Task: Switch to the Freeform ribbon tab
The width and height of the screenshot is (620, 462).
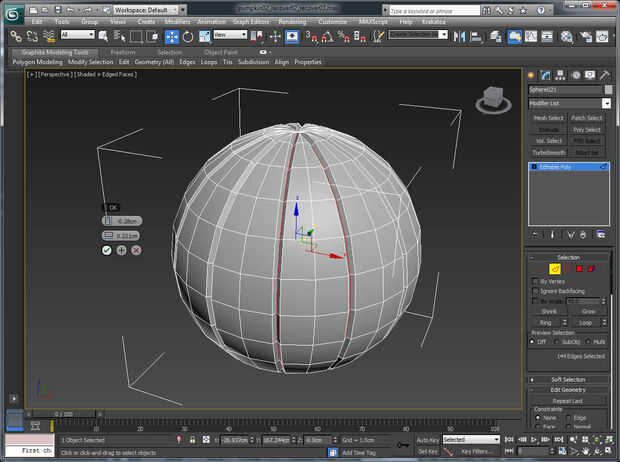Action: 123,52
